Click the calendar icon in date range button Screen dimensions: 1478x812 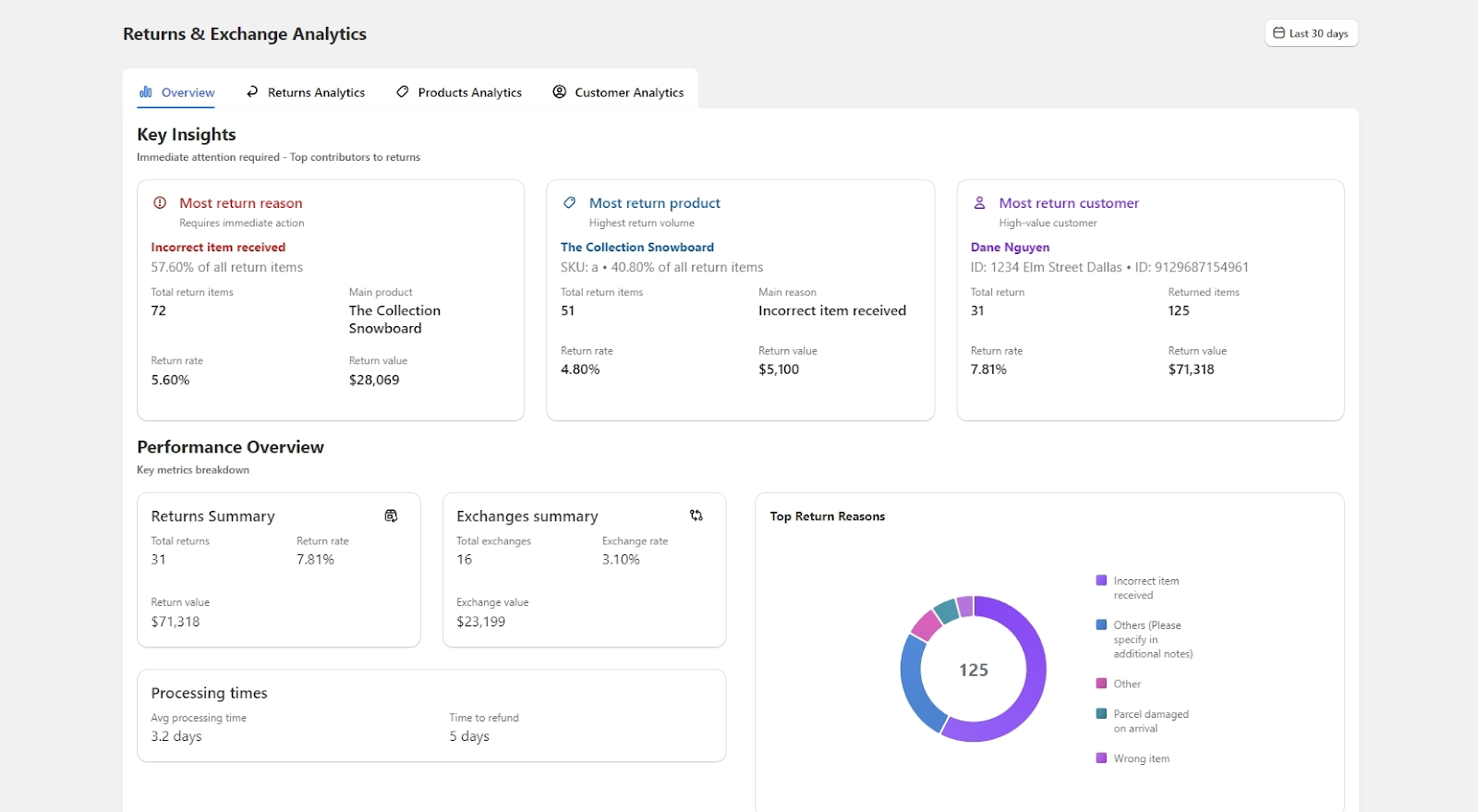pyautogui.click(x=1279, y=33)
